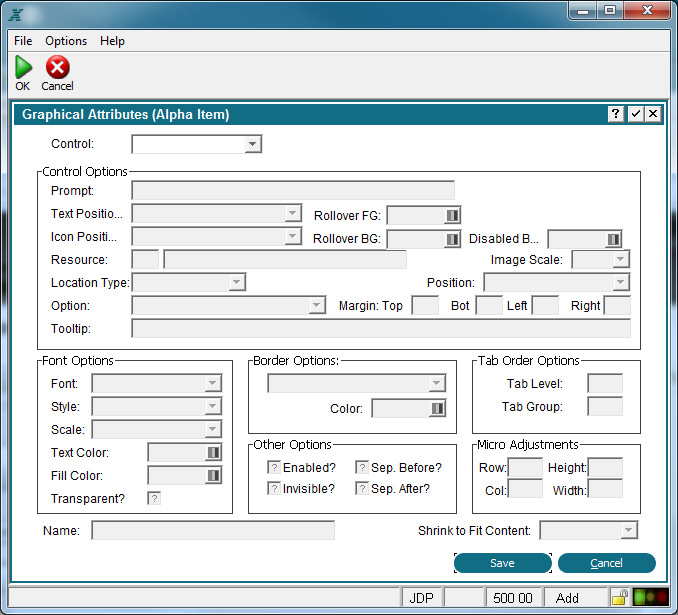Open the Disabled B... color picker
Image resolution: width=678 pixels, height=615 pixels.
613,239
